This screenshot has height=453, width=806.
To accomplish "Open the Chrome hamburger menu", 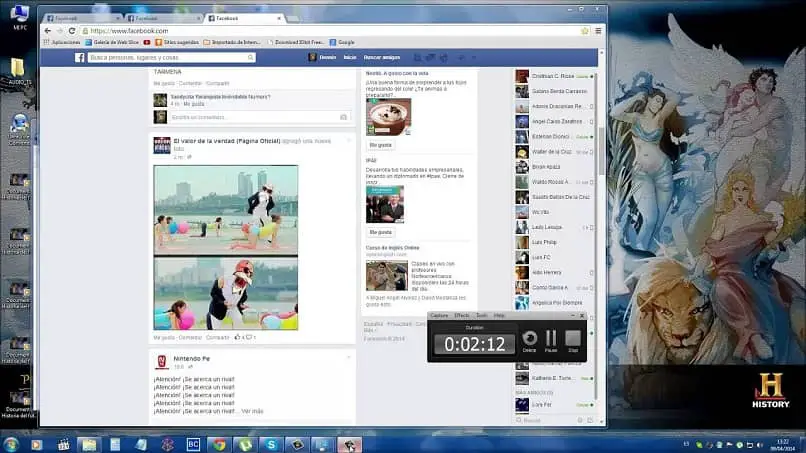I will pos(597,31).
